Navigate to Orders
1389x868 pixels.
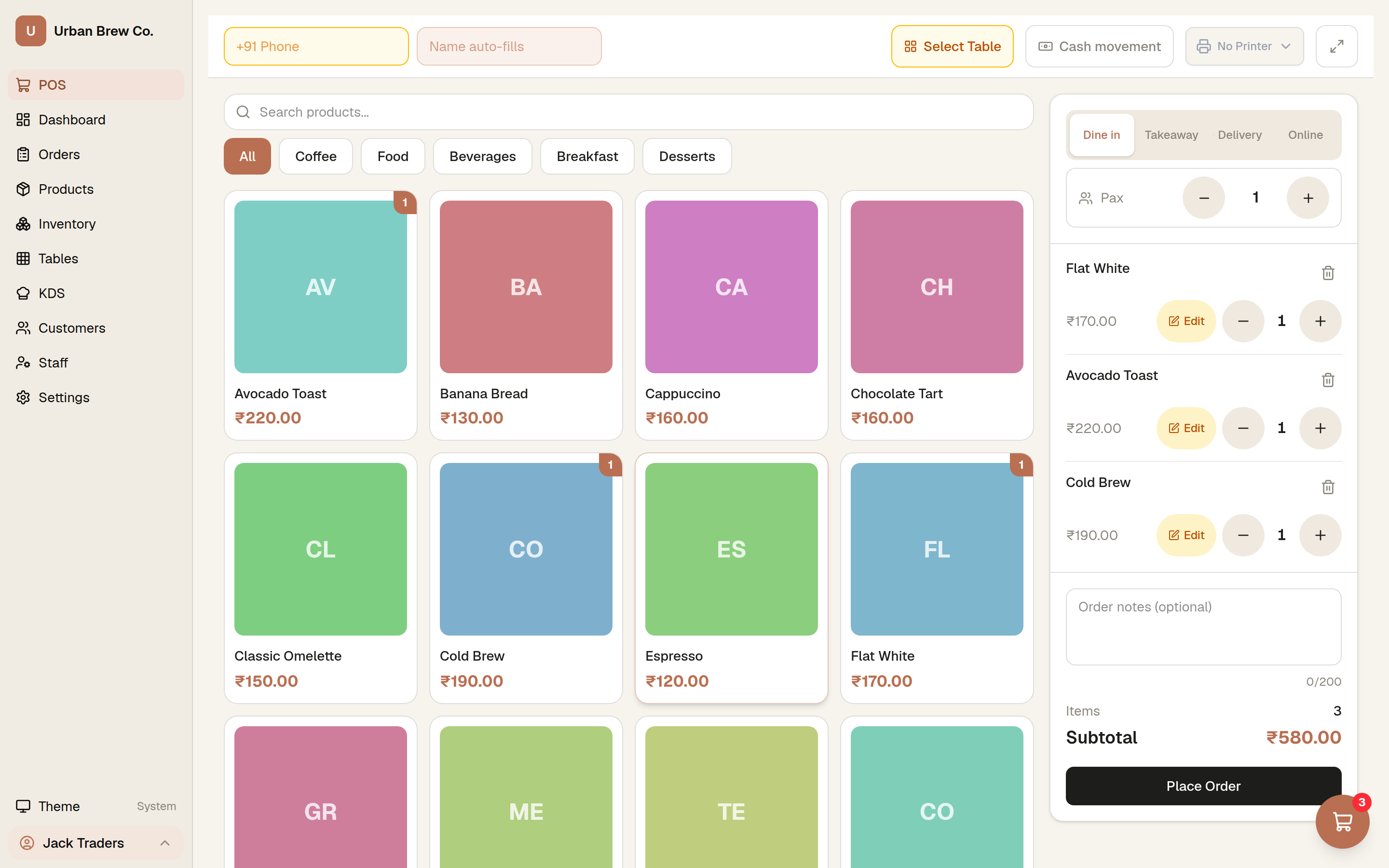pyautogui.click(x=96, y=154)
